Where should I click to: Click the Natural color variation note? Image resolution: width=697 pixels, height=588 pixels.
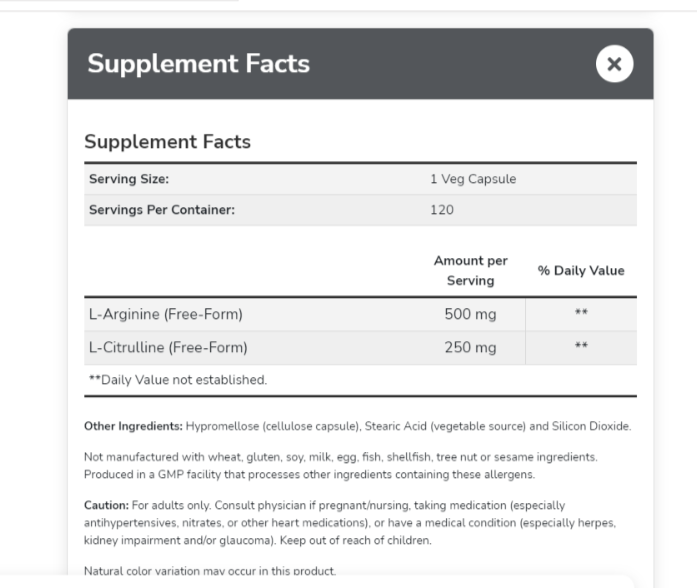(210, 572)
